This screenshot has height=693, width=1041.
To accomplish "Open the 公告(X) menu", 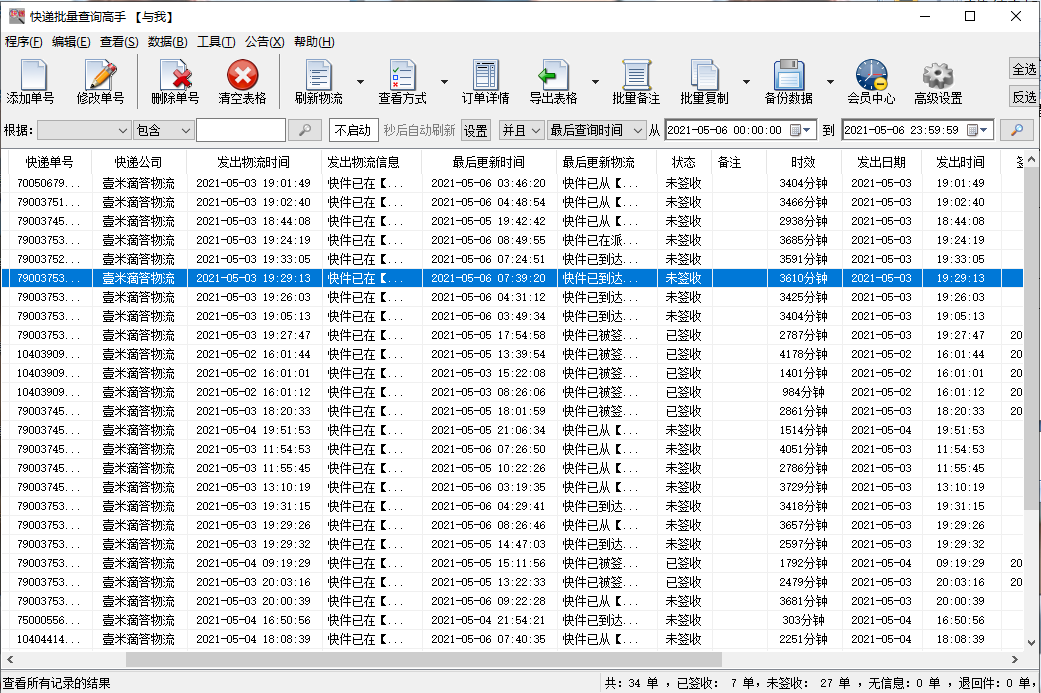I will click(x=264, y=42).
